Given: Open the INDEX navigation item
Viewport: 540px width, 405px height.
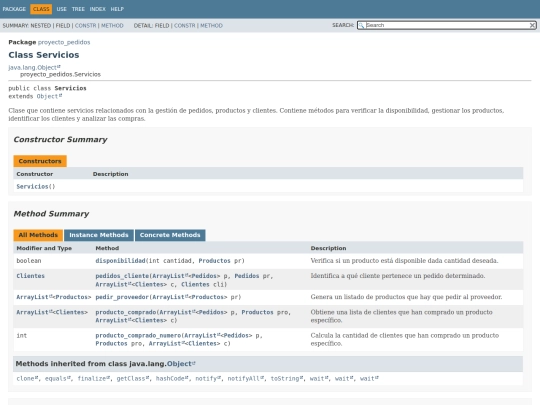Looking at the screenshot, I should [x=97, y=9].
